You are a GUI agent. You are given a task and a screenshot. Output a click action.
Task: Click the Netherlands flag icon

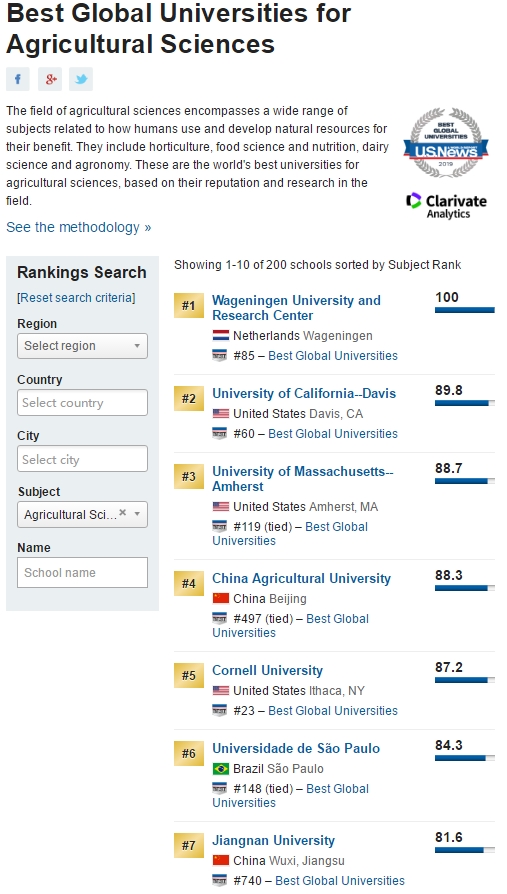point(221,336)
